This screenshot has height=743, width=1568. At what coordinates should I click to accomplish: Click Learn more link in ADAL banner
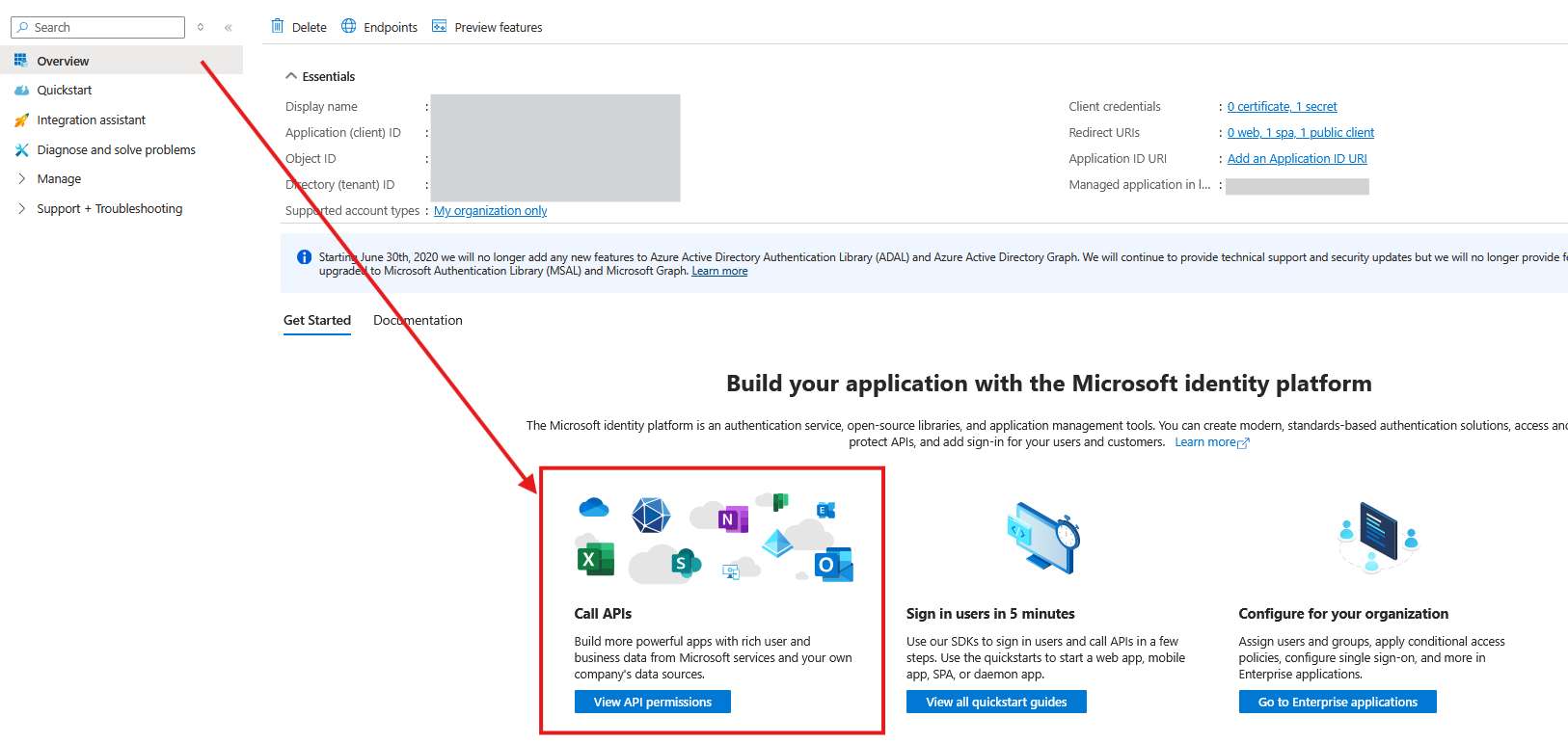(x=719, y=271)
